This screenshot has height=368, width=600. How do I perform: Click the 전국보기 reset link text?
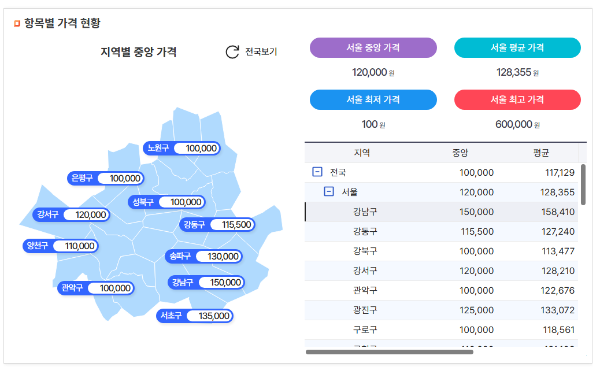click(x=261, y=52)
